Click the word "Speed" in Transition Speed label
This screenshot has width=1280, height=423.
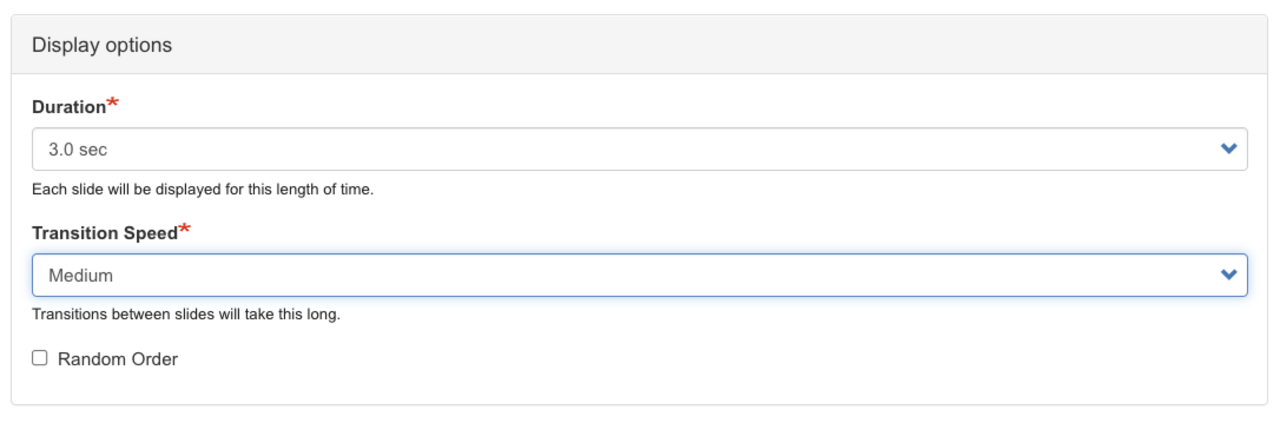[x=151, y=233]
